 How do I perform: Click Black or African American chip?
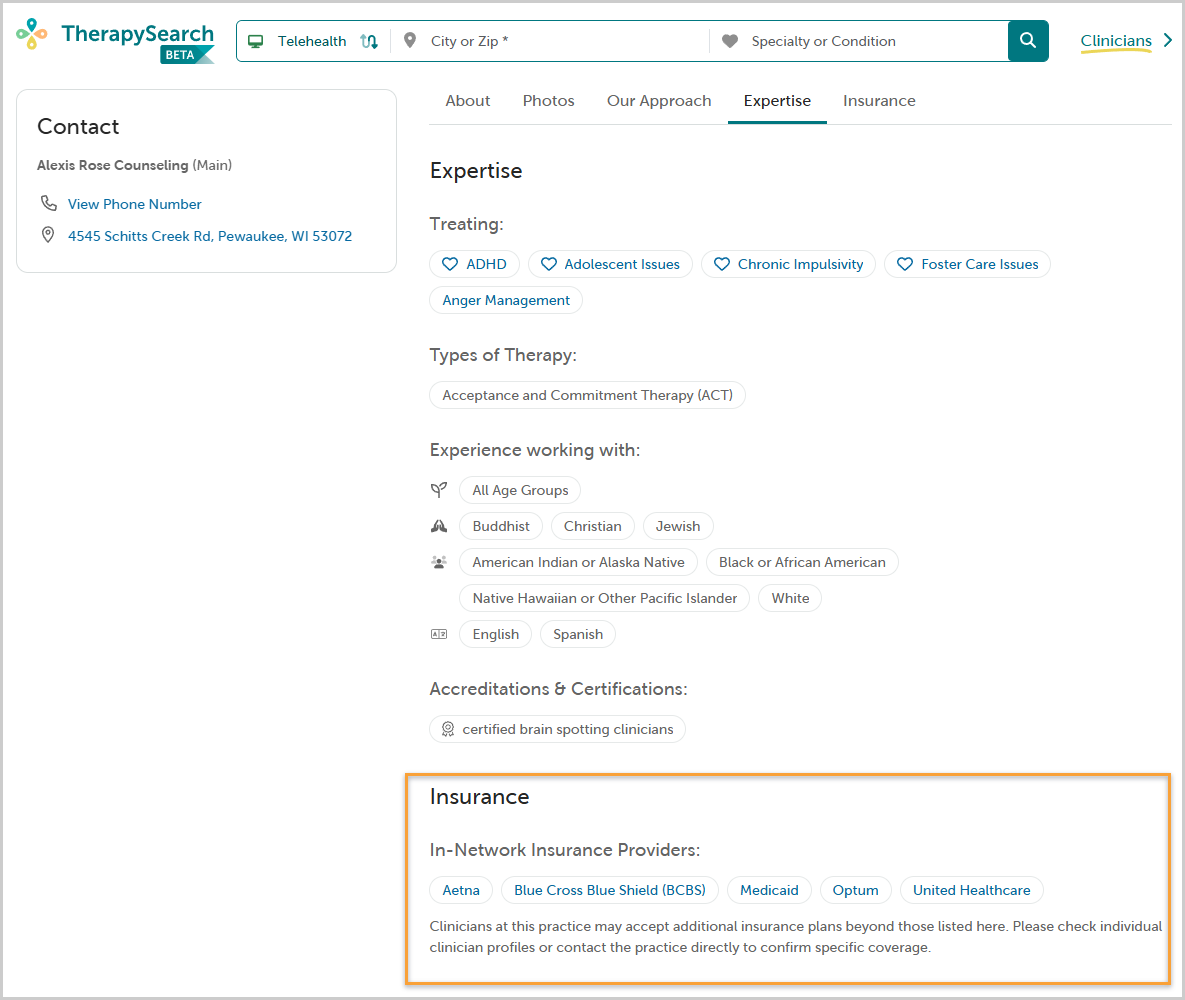(x=802, y=562)
